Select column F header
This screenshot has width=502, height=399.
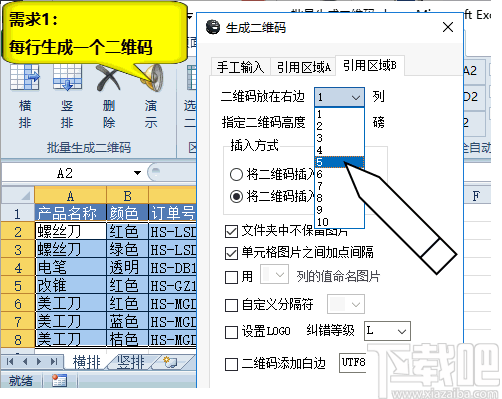477,196
